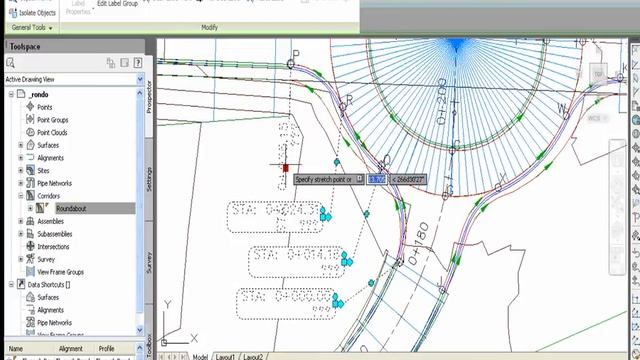640x360 pixels.
Task: Click the Point Clouds tree icon
Action: [30, 132]
